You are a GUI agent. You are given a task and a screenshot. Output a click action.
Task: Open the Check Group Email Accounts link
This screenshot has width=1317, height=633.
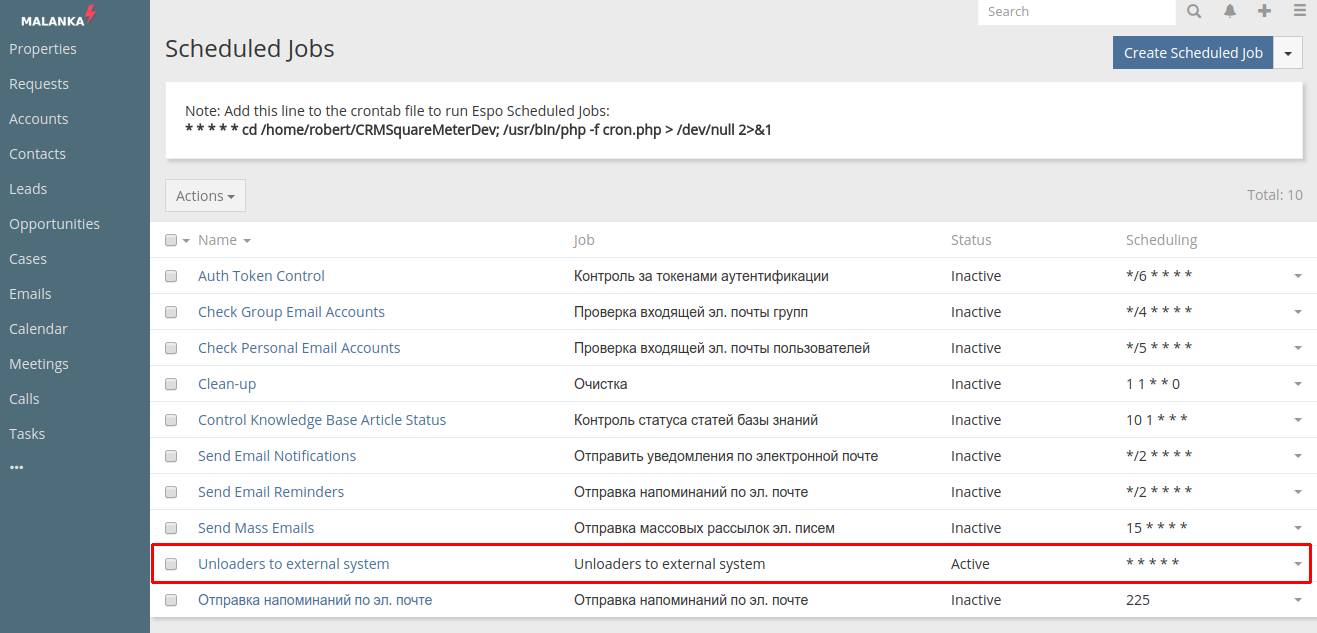[x=291, y=312]
